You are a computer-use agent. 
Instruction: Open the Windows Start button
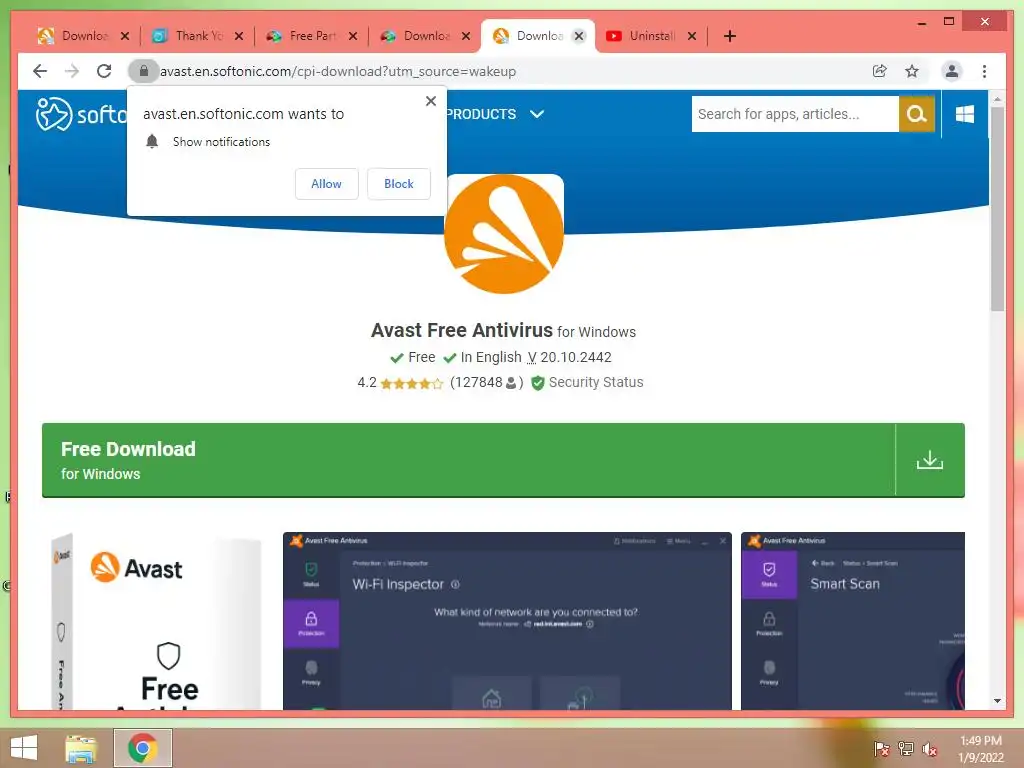pyautogui.click(x=24, y=748)
